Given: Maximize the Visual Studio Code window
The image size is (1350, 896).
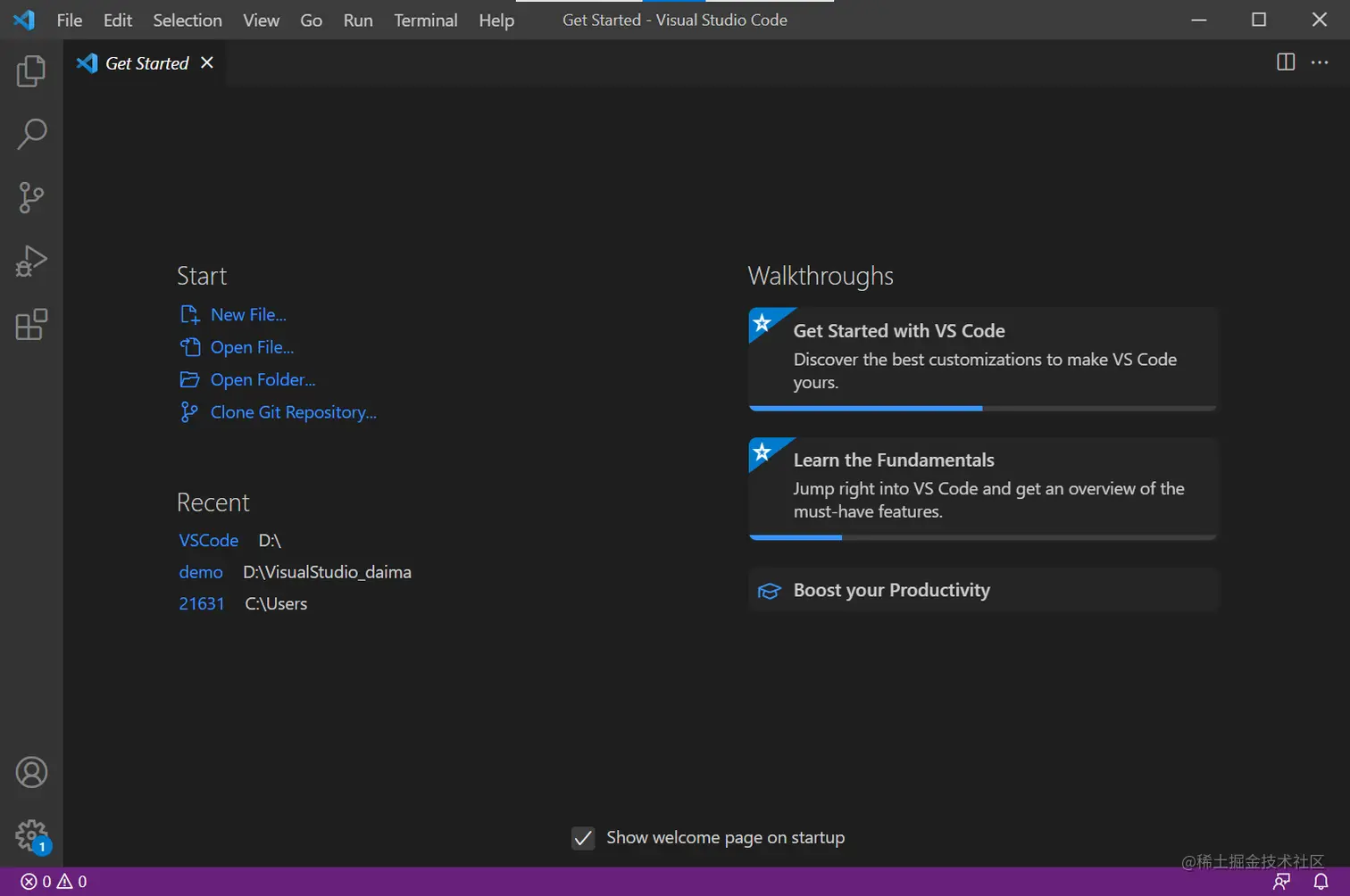Looking at the screenshot, I should tap(1259, 20).
